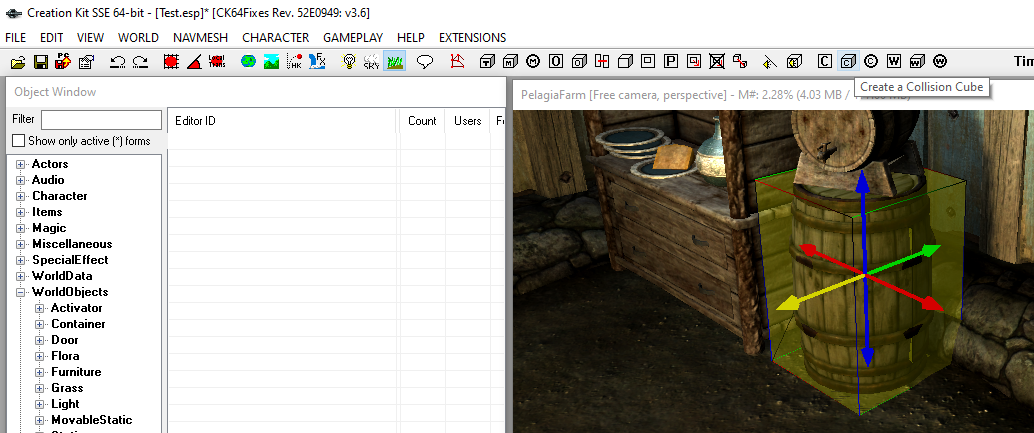Open the FILE menu
The width and height of the screenshot is (1034, 433).
coord(15,38)
